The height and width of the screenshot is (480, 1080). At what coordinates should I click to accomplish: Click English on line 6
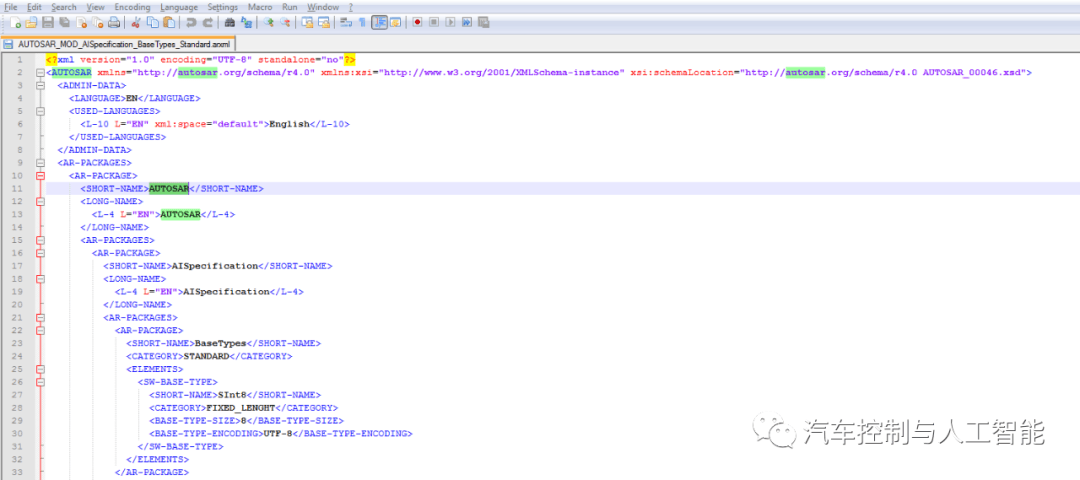point(289,124)
